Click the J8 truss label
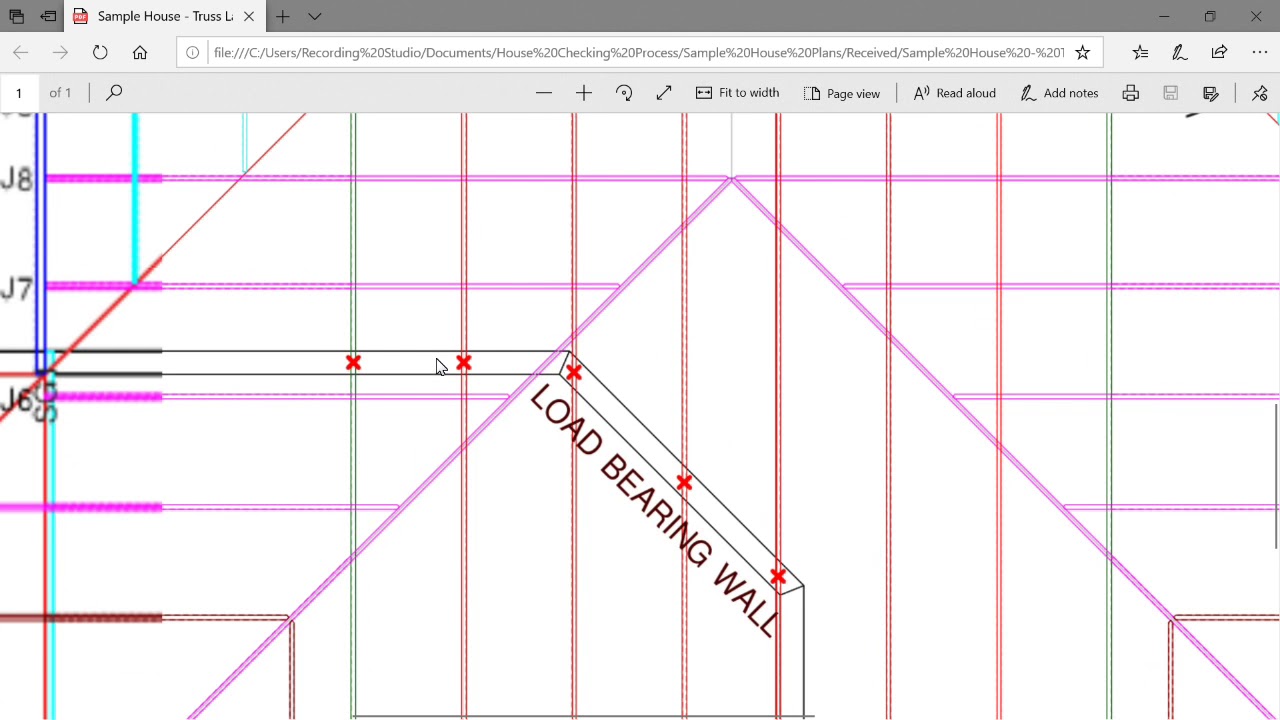 (x=17, y=180)
